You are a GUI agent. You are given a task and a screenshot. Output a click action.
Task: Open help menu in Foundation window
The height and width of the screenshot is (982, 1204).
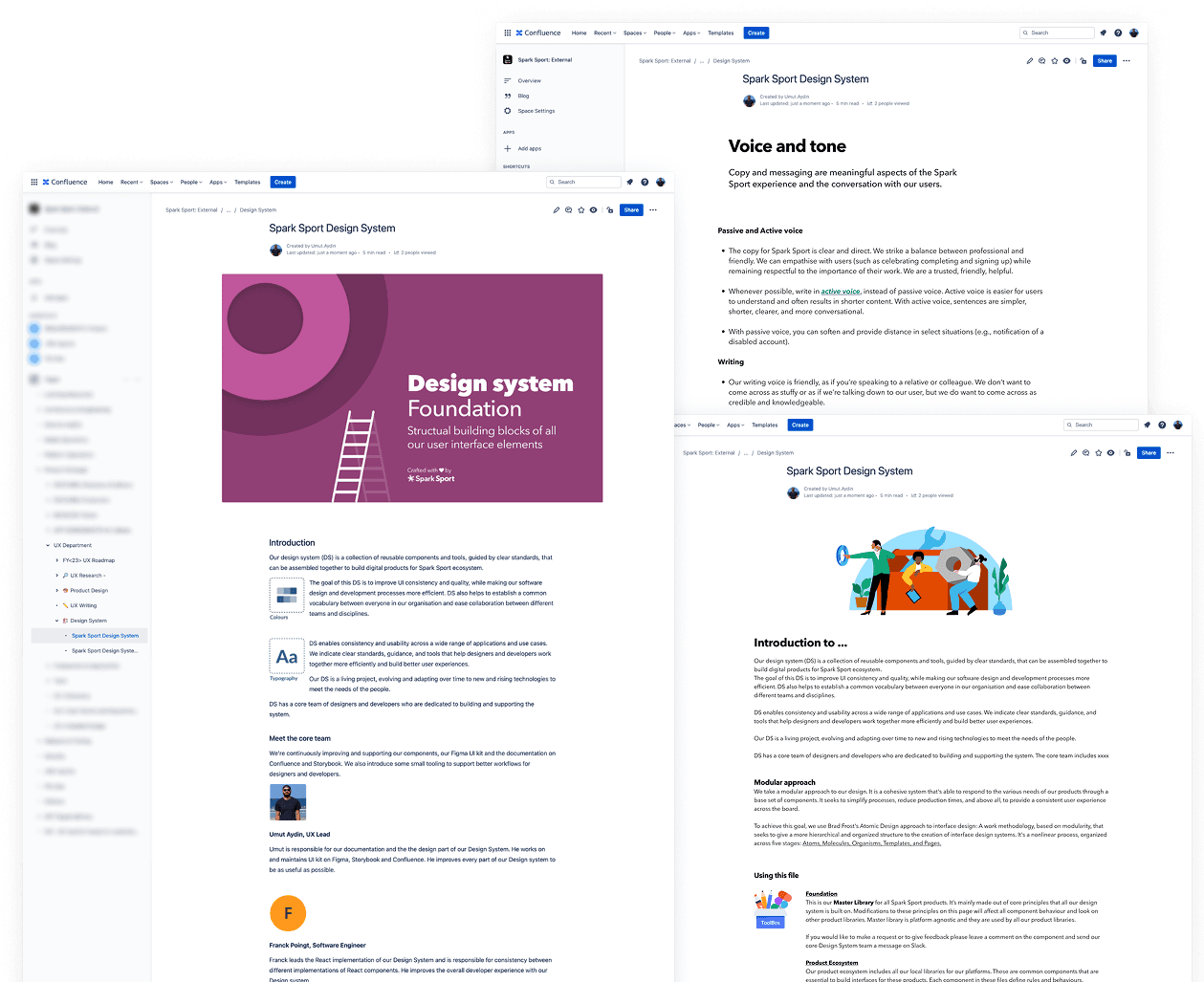[x=645, y=182]
